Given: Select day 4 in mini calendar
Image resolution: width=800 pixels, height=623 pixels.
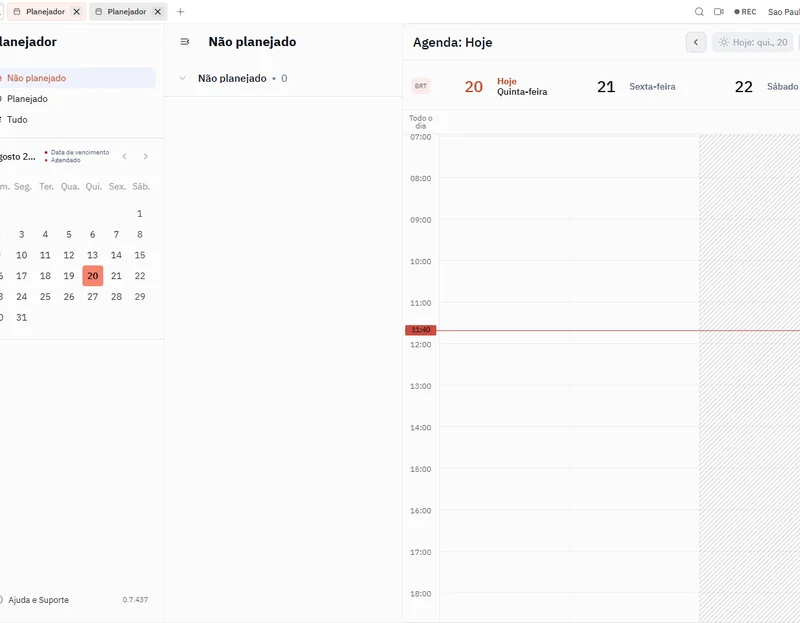Looking at the screenshot, I should click(x=45, y=235).
